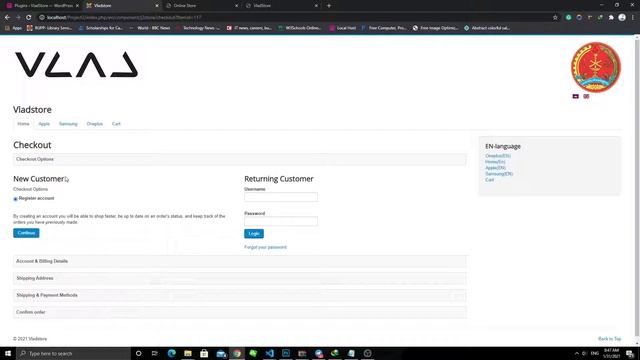640x360 pixels.
Task: Expand Account & Billing Details section
Action: (240, 261)
